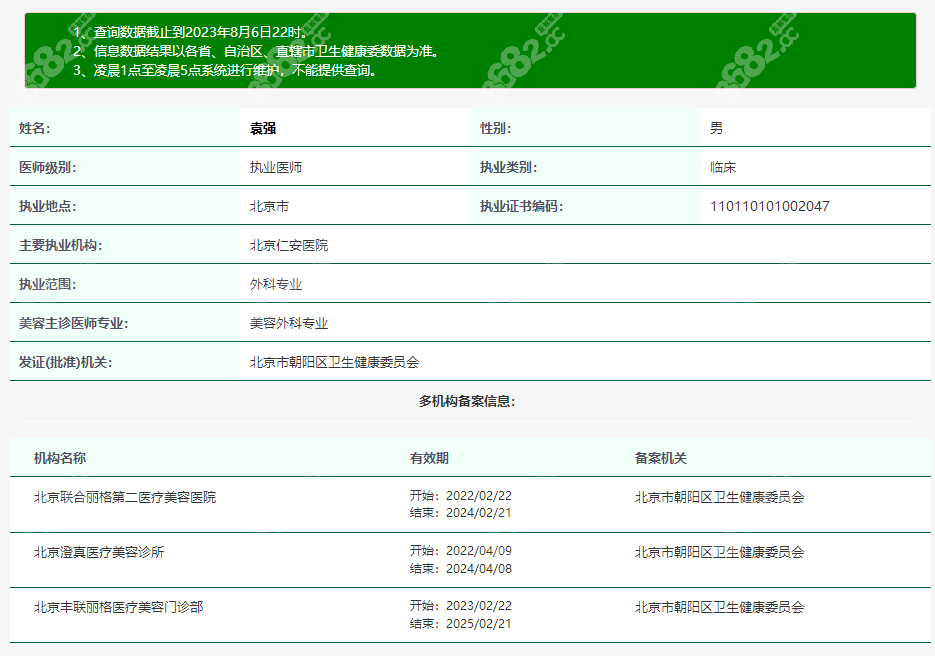935x656 pixels.
Task: Click end date 2024/02/21
Action: pyautogui.click(x=479, y=513)
